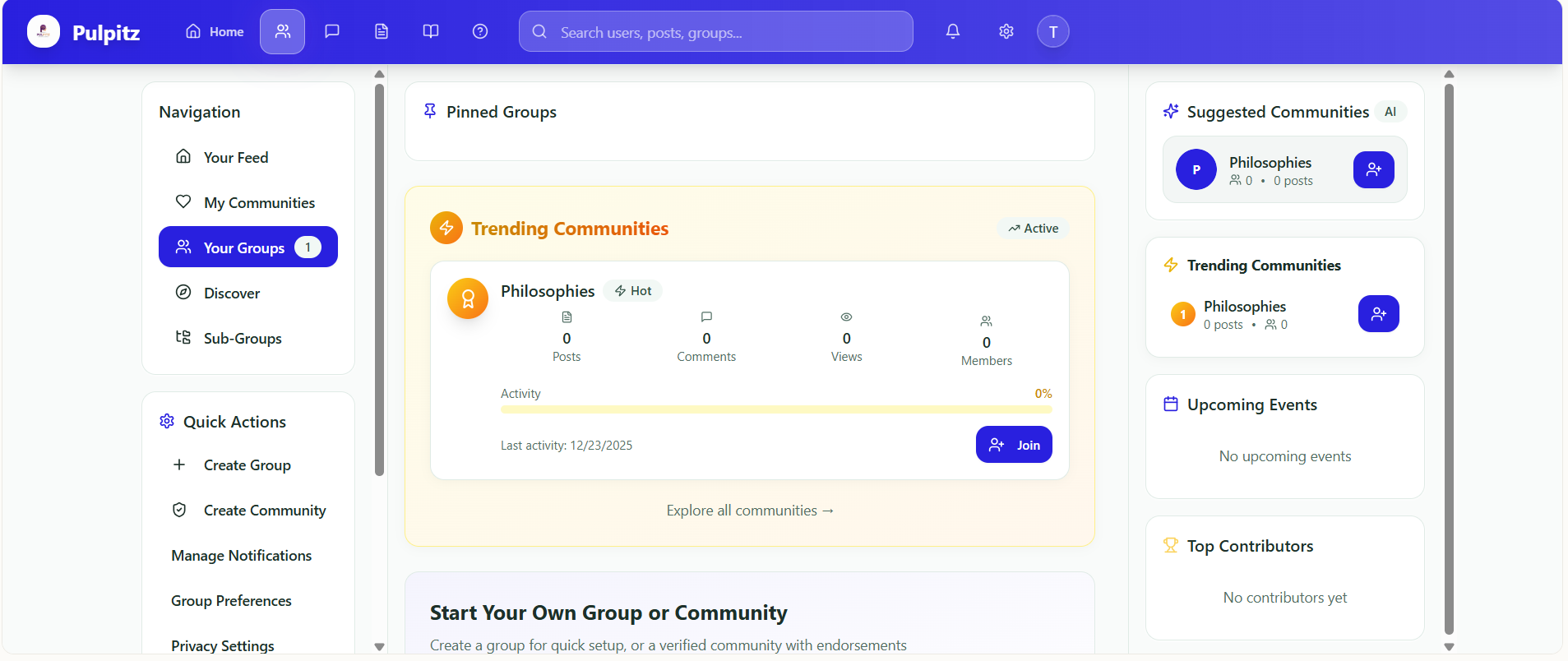
Task: Select Discover in Navigation
Action: (248, 293)
